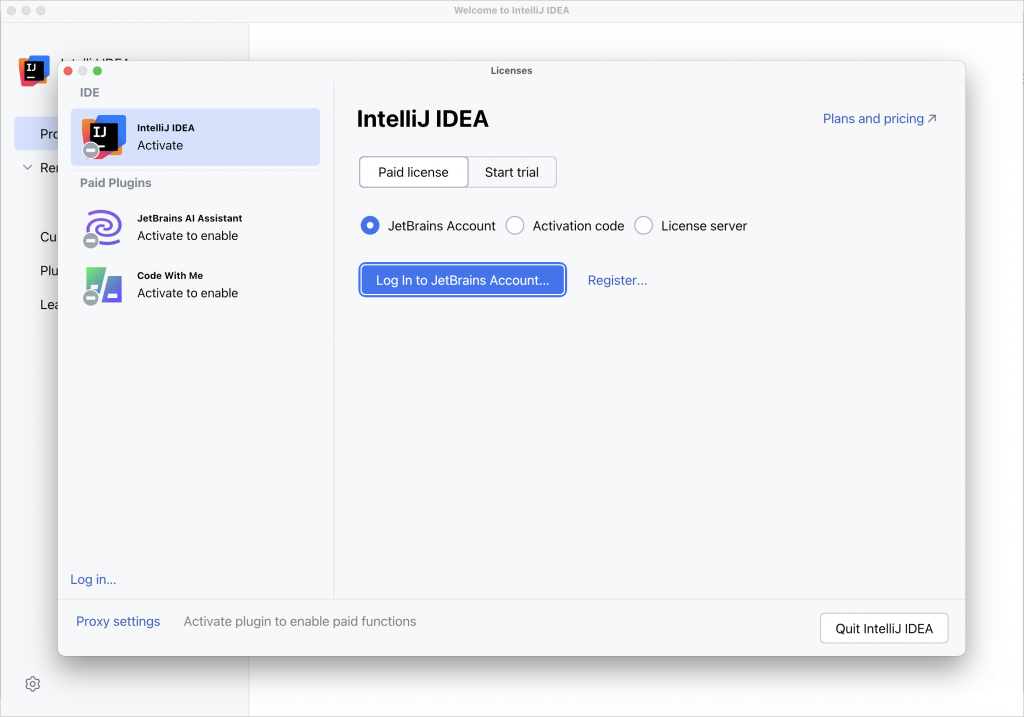Select the Activation code radio option
Screen dimensions: 1024x717
click(515, 226)
